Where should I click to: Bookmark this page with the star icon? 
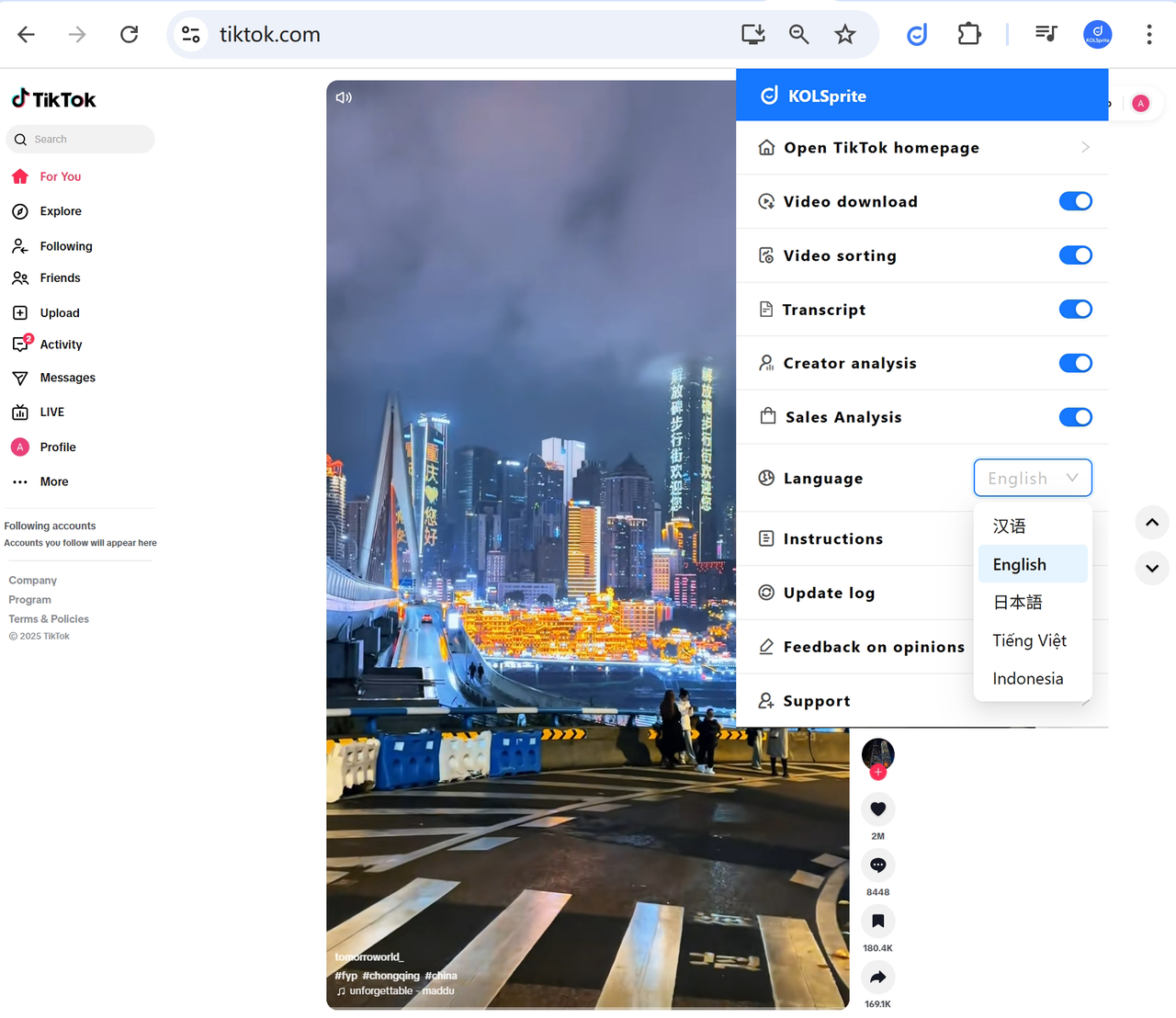tap(845, 35)
